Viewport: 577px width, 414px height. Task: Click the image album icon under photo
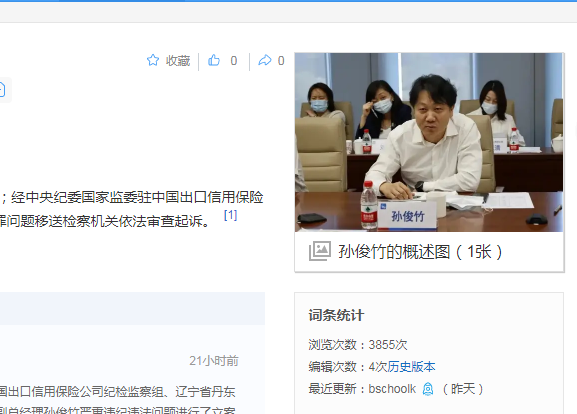click(319, 251)
